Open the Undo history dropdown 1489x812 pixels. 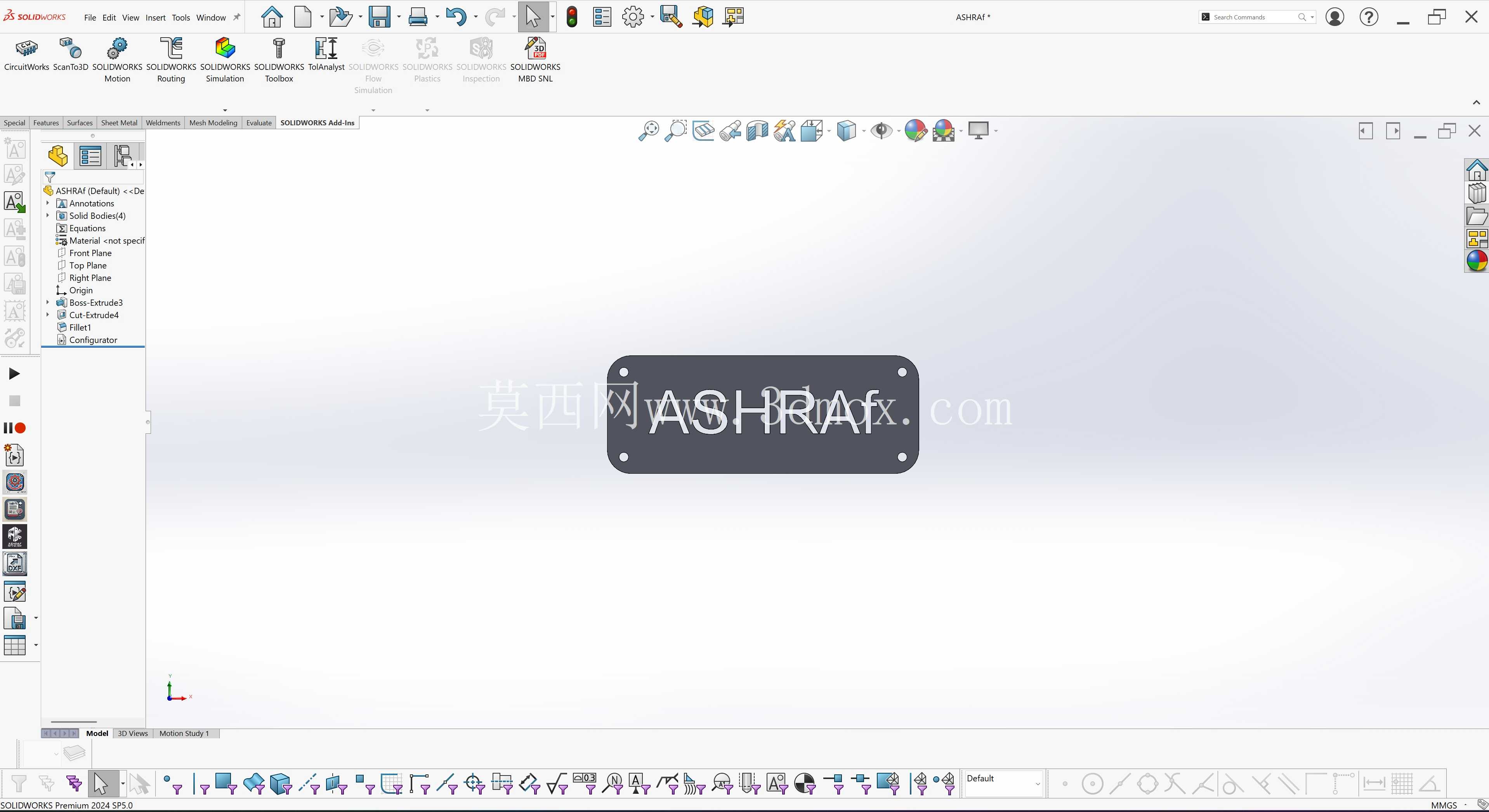476,17
